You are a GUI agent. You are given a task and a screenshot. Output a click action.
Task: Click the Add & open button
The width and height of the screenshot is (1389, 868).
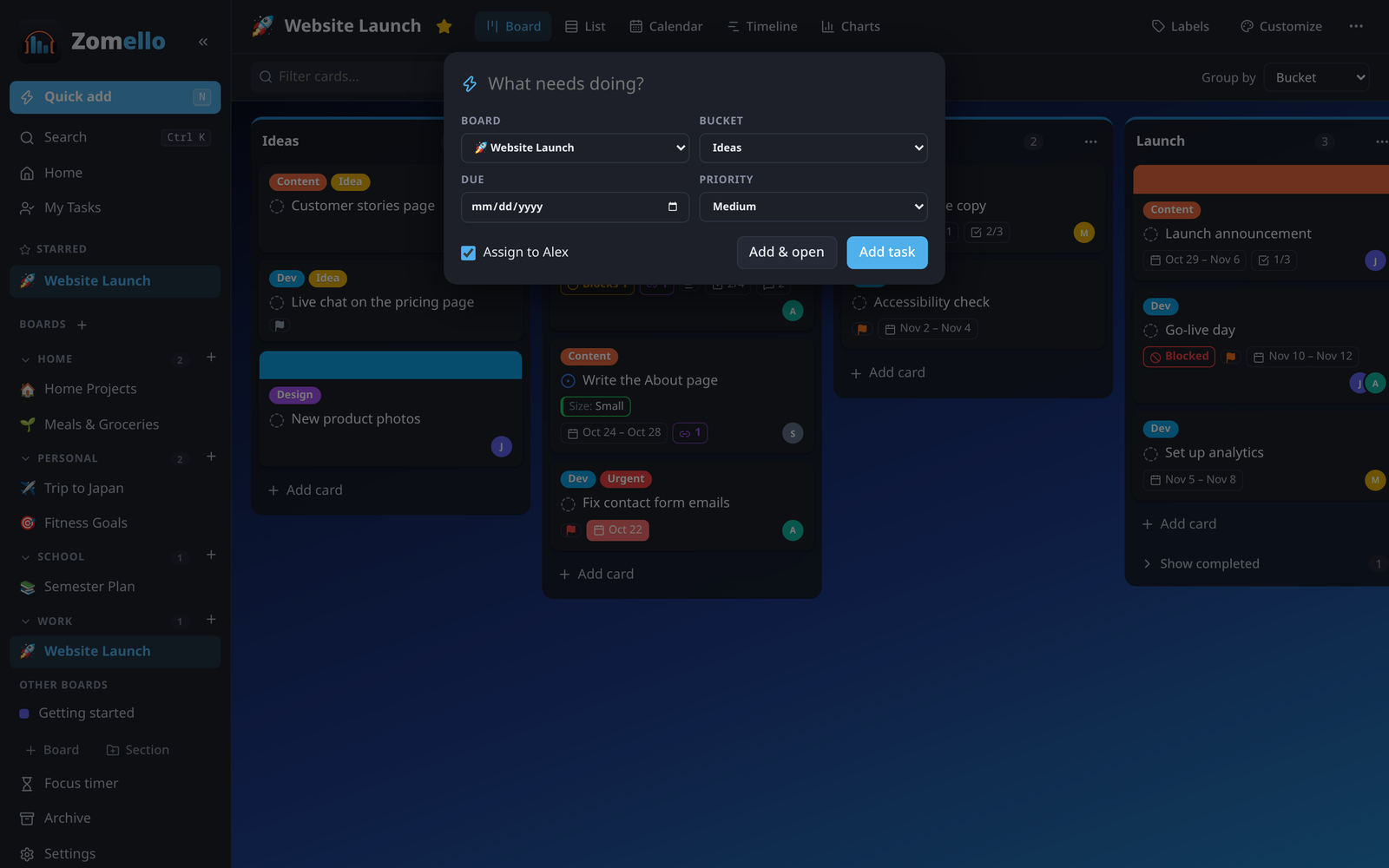point(787,253)
